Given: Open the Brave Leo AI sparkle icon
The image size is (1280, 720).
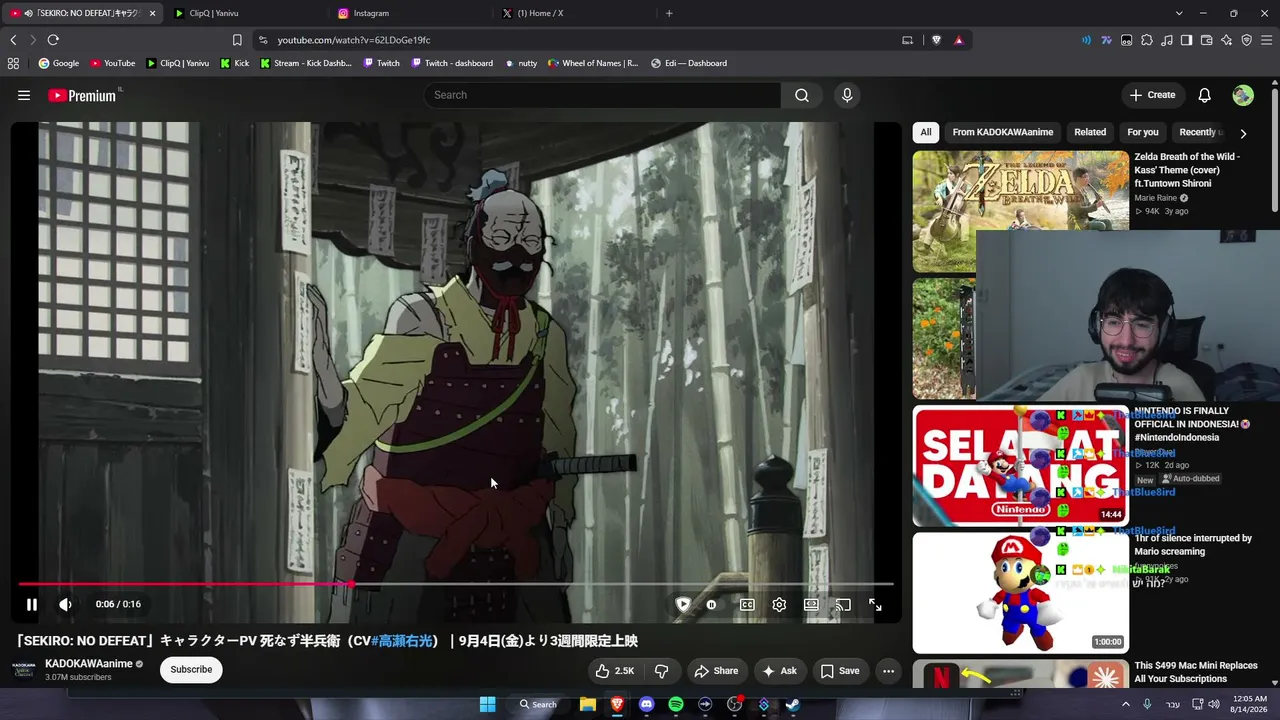Looking at the screenshot, I should (1226, 40).
